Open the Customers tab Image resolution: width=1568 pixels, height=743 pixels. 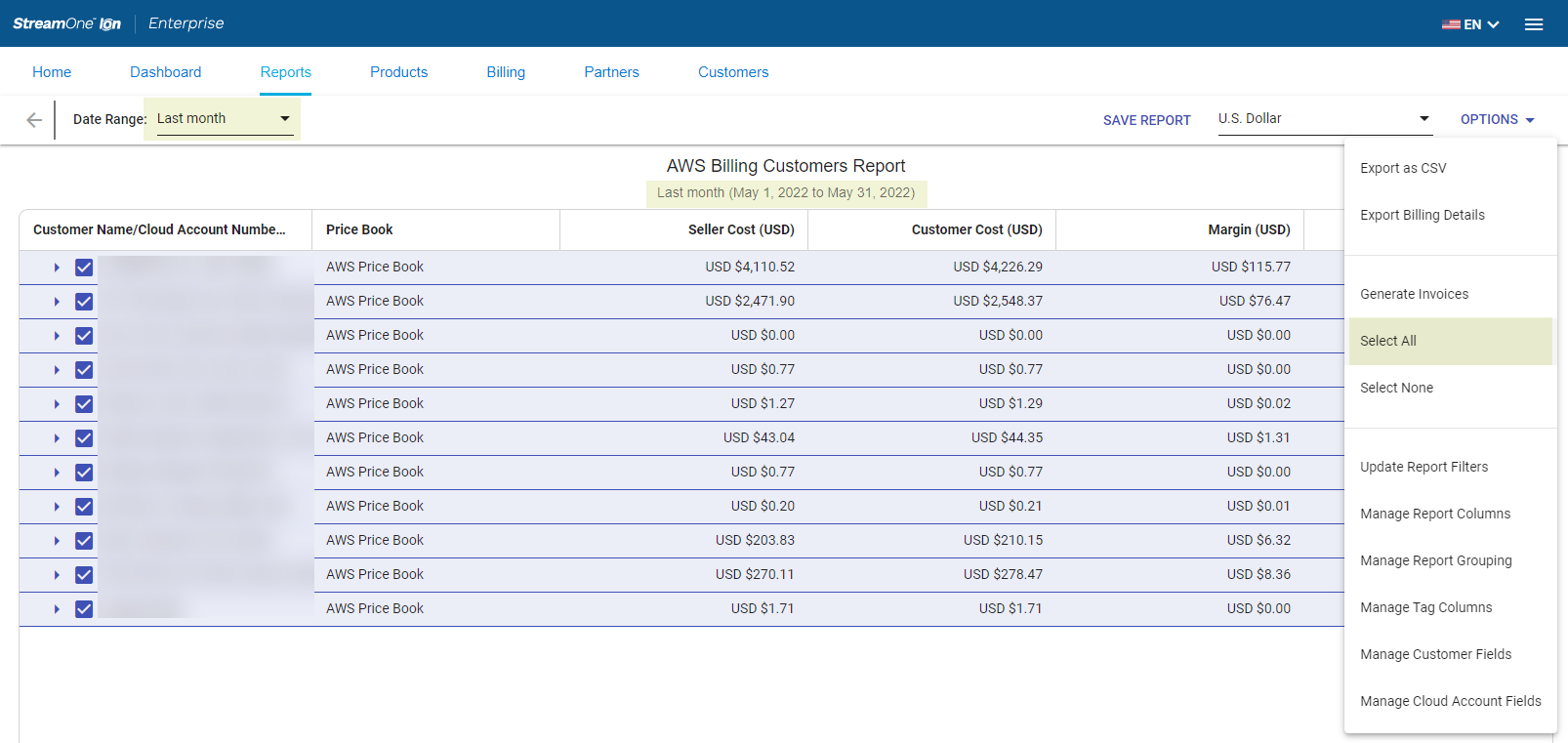(733, 72)
